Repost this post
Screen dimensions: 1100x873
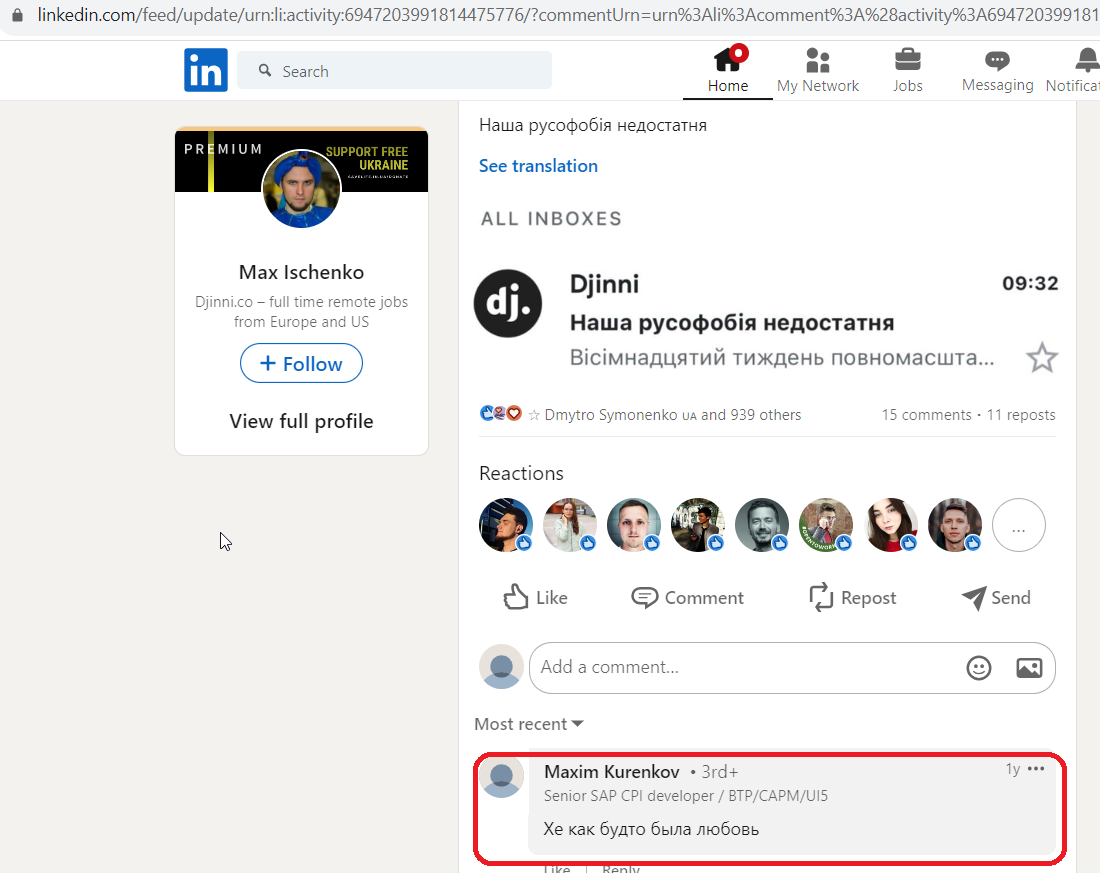click(852, 597)
